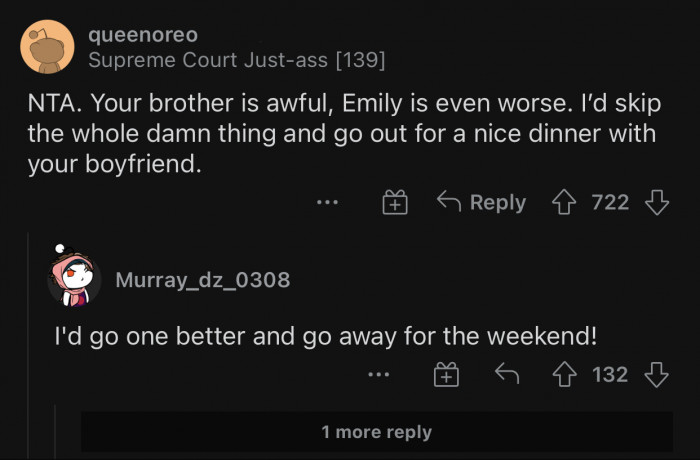Click the 132 vote count

click(x=610, y=375)
